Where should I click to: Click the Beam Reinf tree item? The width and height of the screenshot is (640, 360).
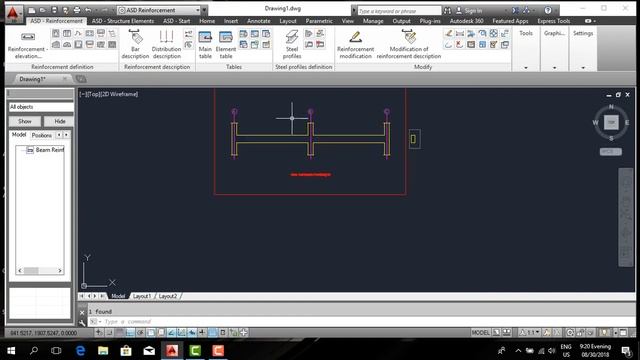tap(45, 150)
